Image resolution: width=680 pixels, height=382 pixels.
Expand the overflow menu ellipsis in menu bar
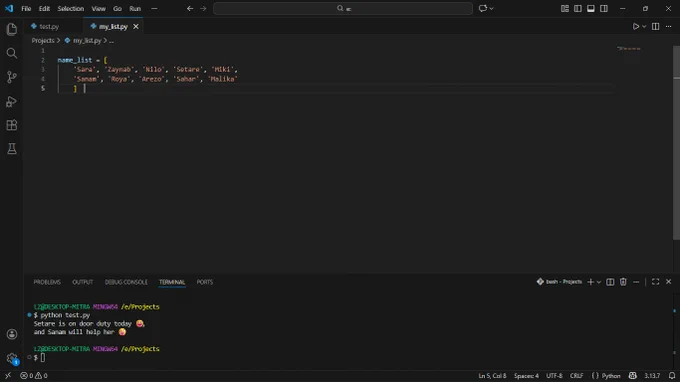pyautogui.click(x=154, y=8)
